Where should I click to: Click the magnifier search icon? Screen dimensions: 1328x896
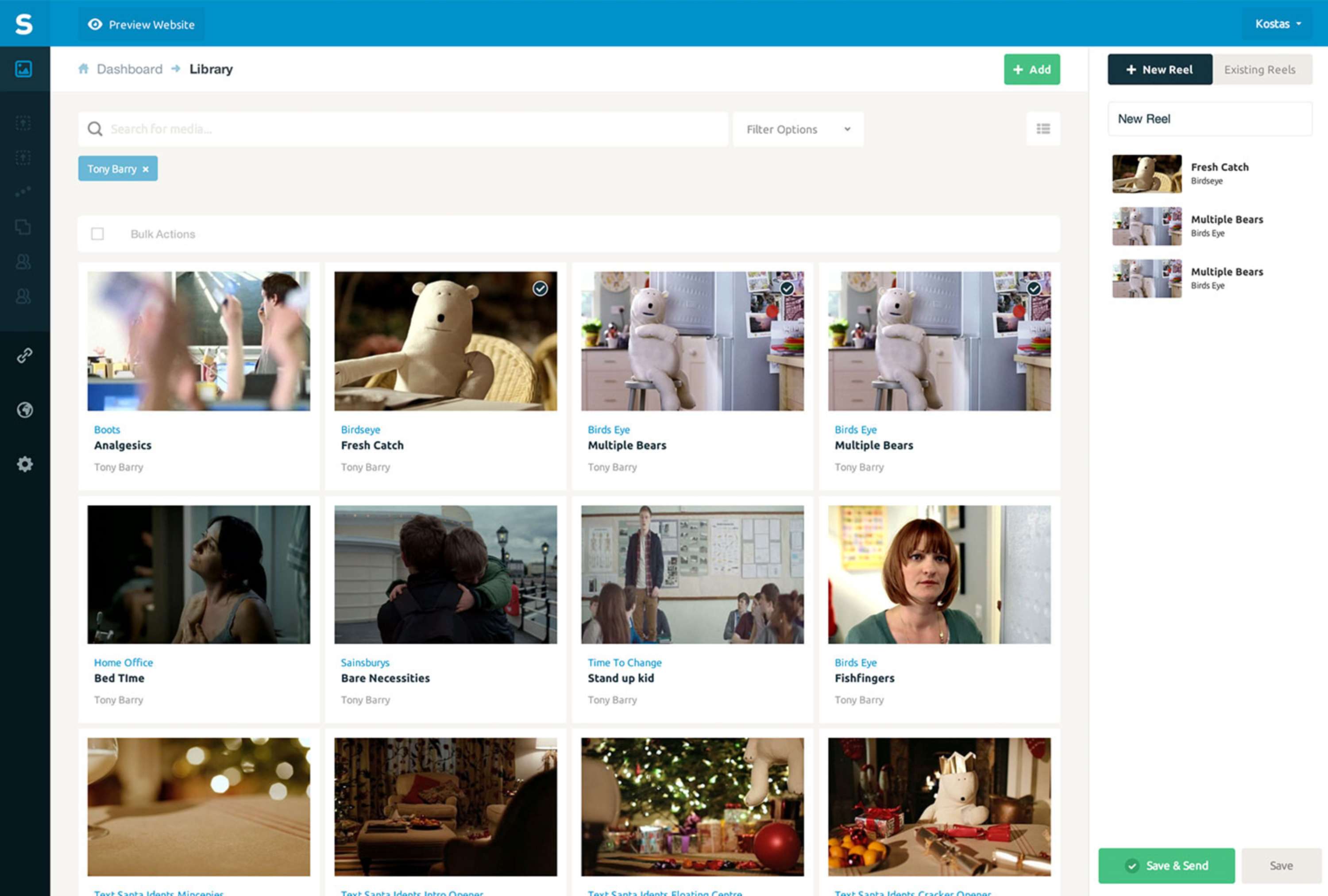coord(95,129)
